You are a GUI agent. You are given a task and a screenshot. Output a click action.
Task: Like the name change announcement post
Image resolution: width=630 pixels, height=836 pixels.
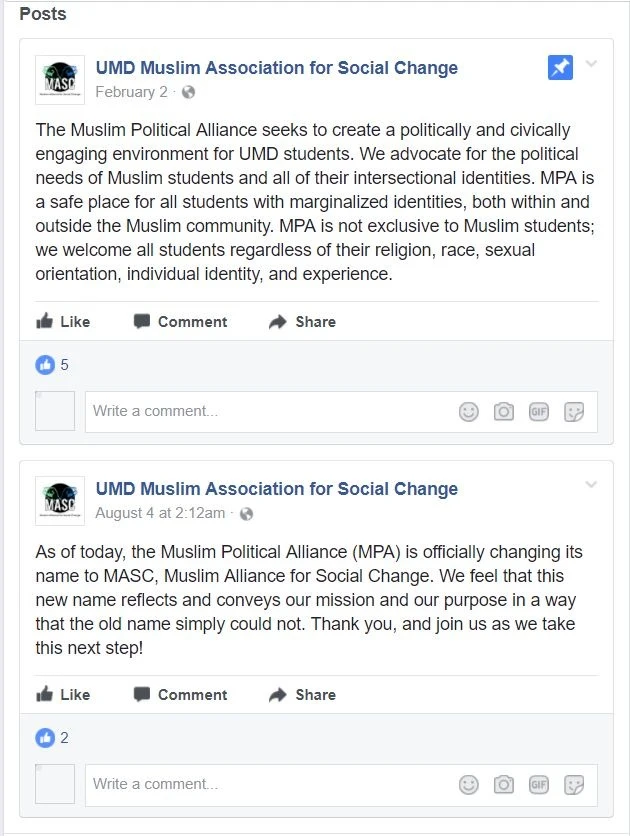tap(63, 694)
